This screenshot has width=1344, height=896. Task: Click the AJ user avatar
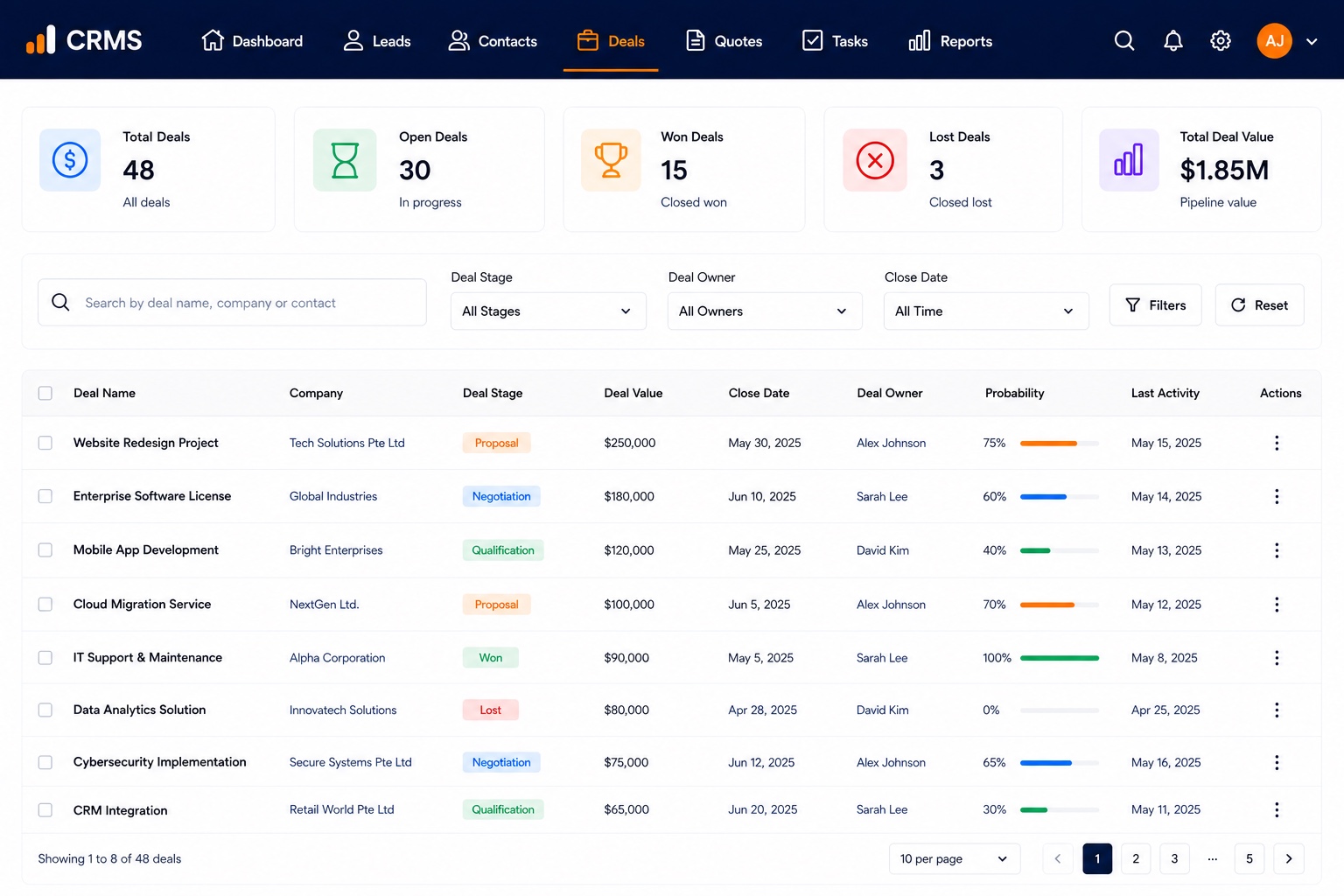click(x=1274, y=41)
